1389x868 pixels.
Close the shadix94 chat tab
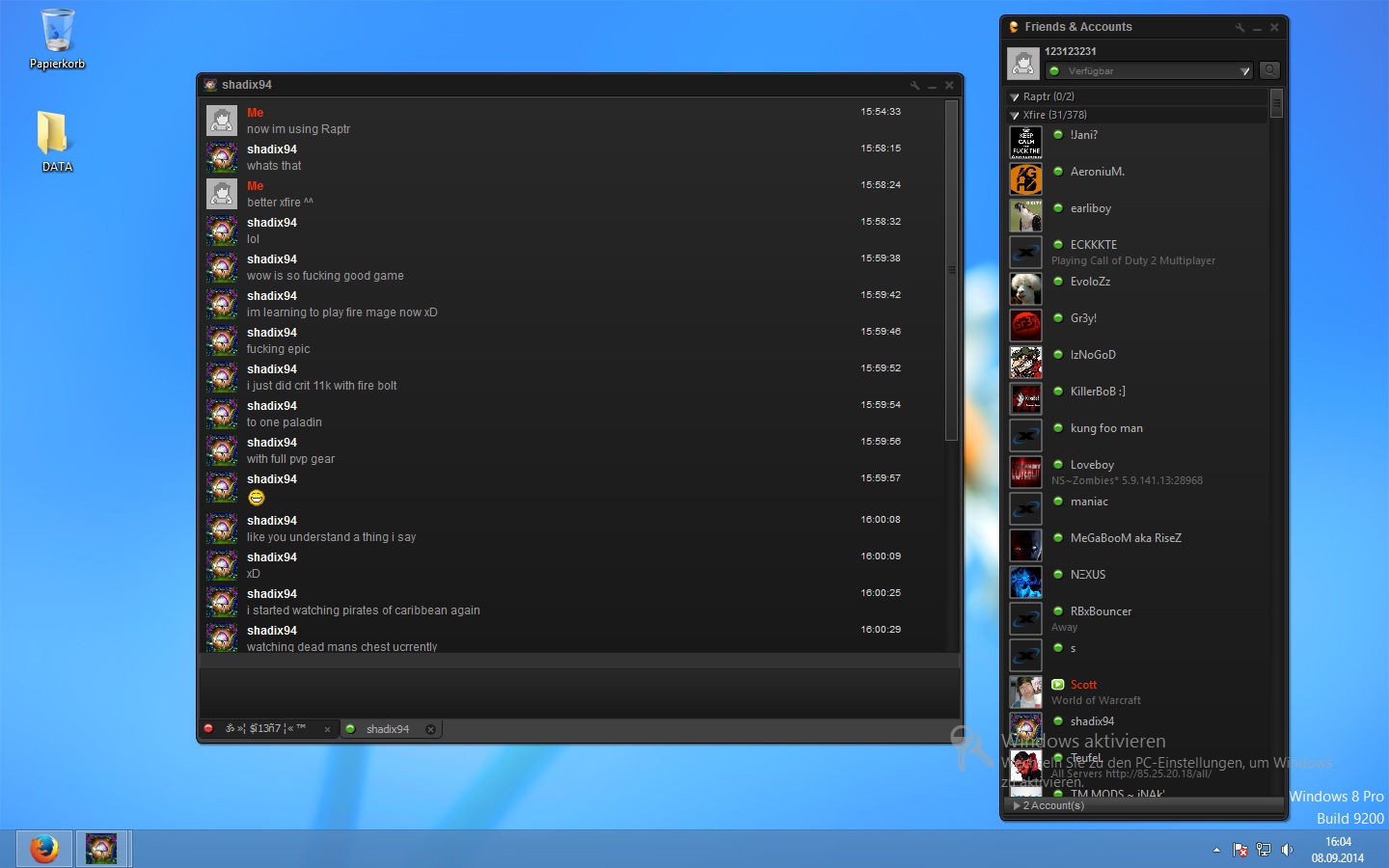(x=430, y=729)
